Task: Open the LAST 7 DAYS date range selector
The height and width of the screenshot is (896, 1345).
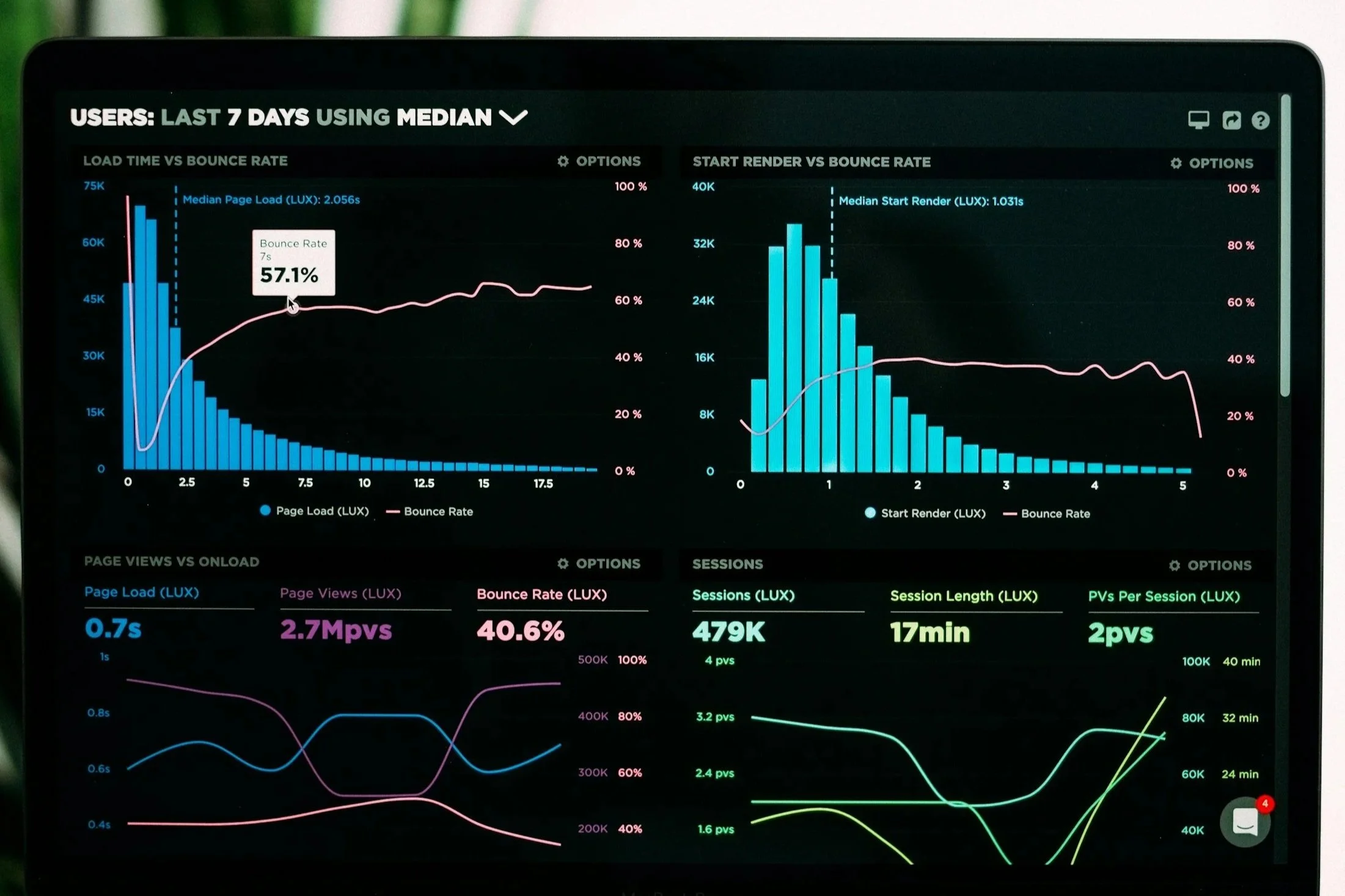Action: click(234, 117)
